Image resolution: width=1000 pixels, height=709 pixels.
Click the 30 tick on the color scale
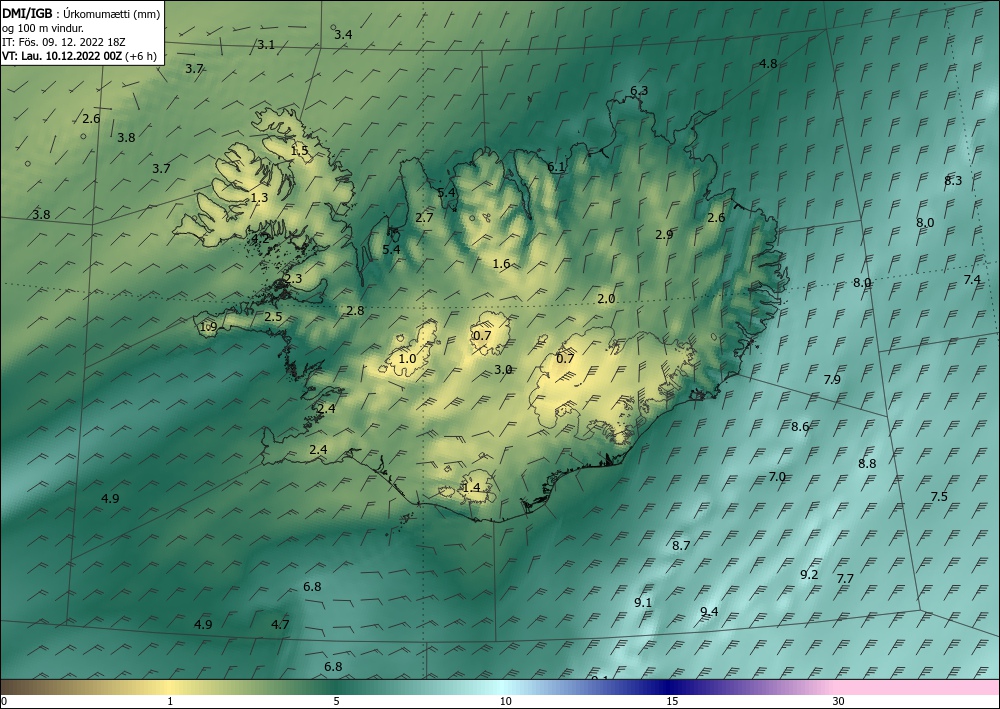click(838, 701)
